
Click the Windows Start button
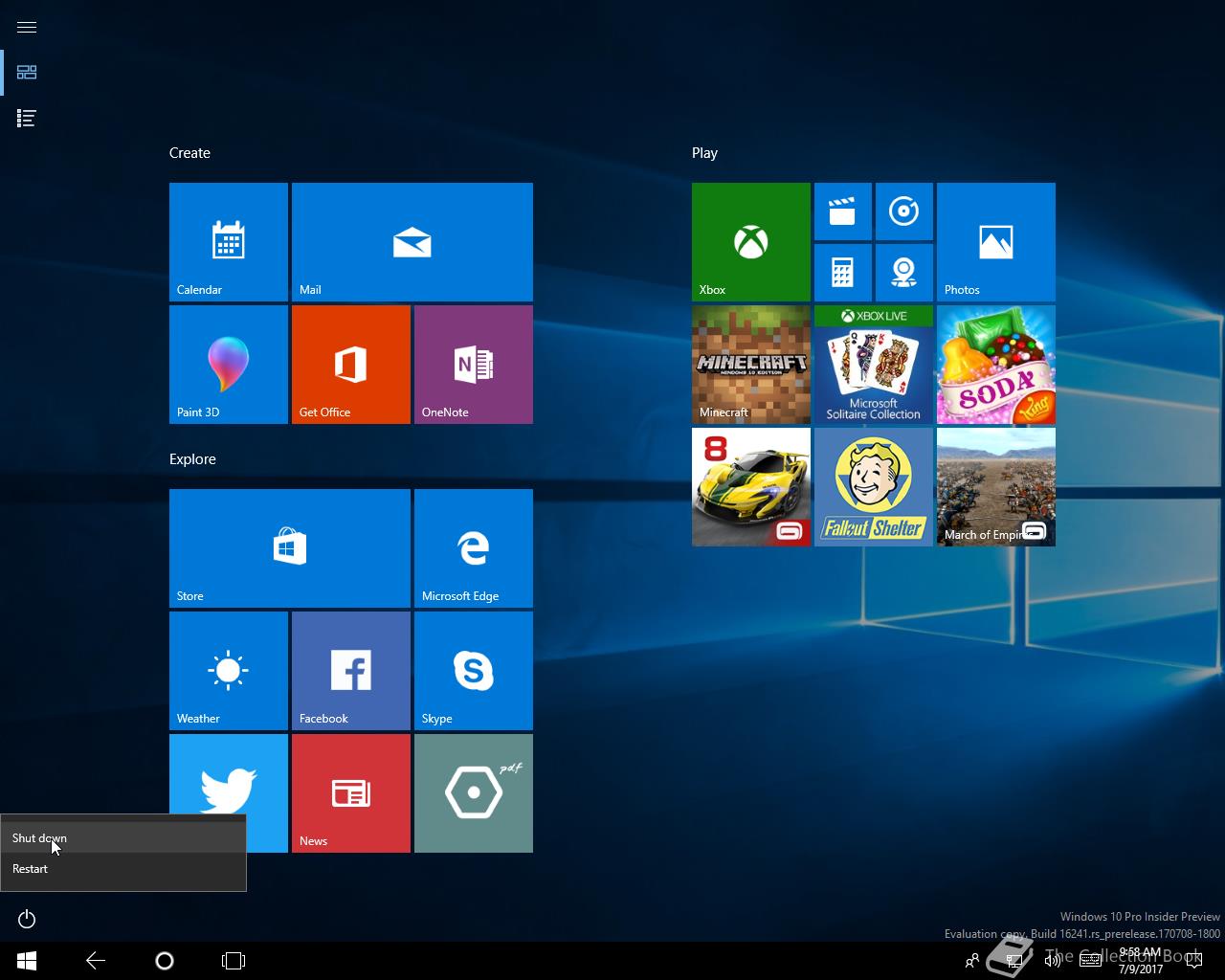point(27,961)
